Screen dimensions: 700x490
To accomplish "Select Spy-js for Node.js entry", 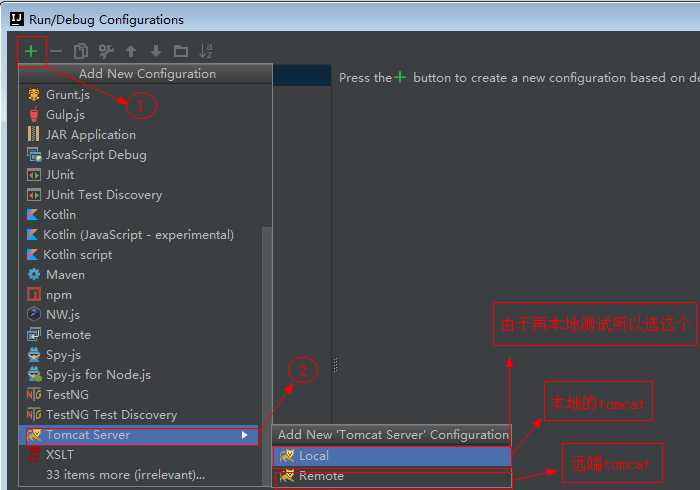I will click(140, 374).
